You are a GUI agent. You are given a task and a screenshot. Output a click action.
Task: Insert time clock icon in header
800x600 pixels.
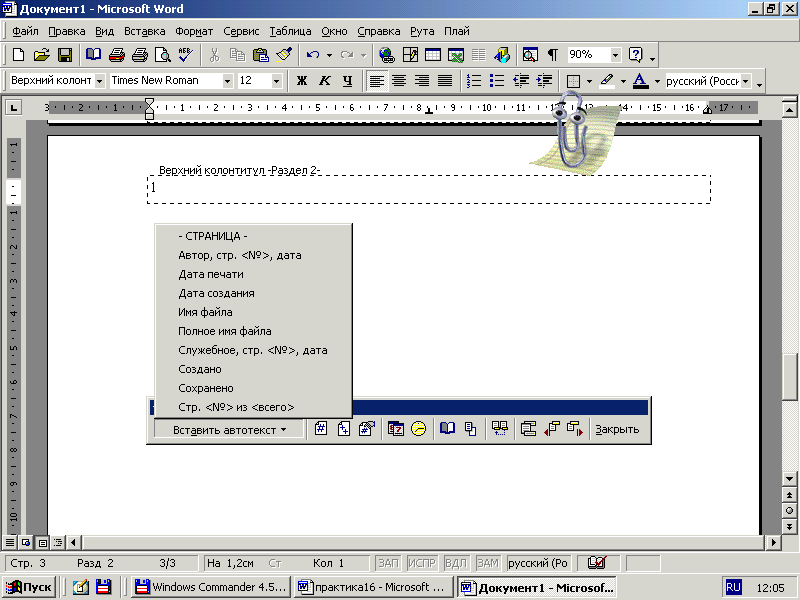point(418,429)
